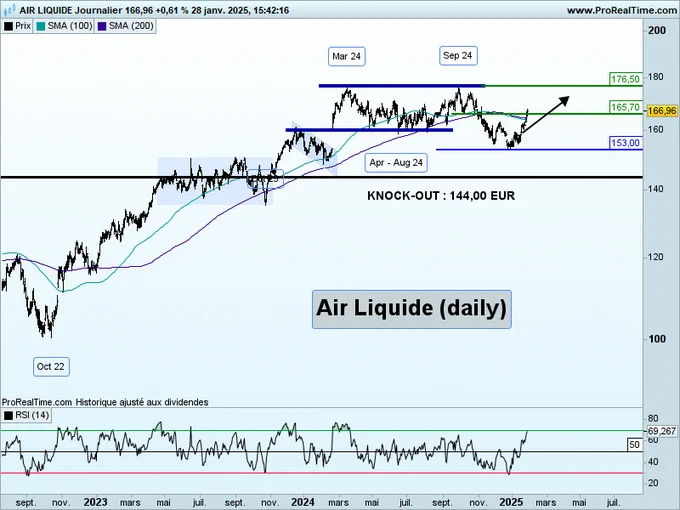Image resolution: width=680 pixels, height=510 pixels.
Task: Select the Prix legend label
Action: coord(23,26)
